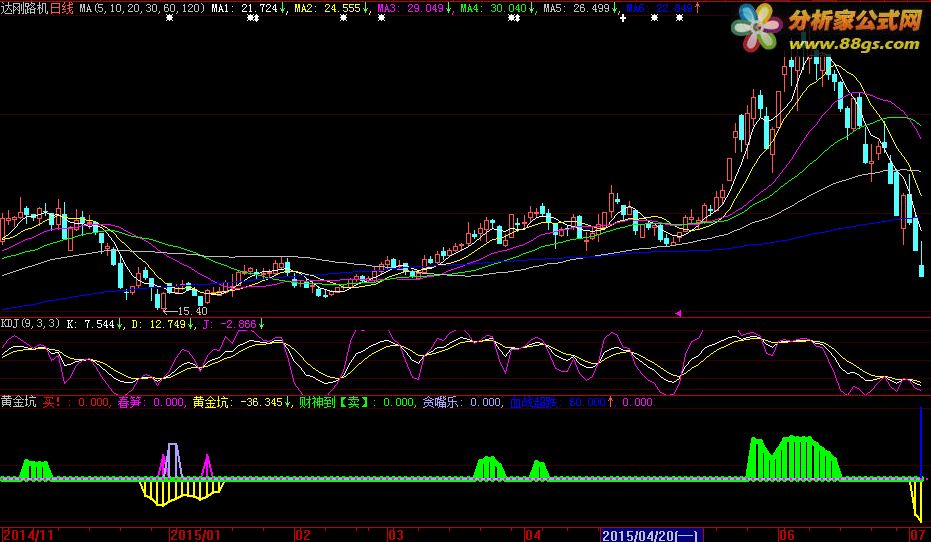This screenshot has width=931, height=542.
Task: Click the red 买! : 0.000 value
Action: (x=75, y=402)
